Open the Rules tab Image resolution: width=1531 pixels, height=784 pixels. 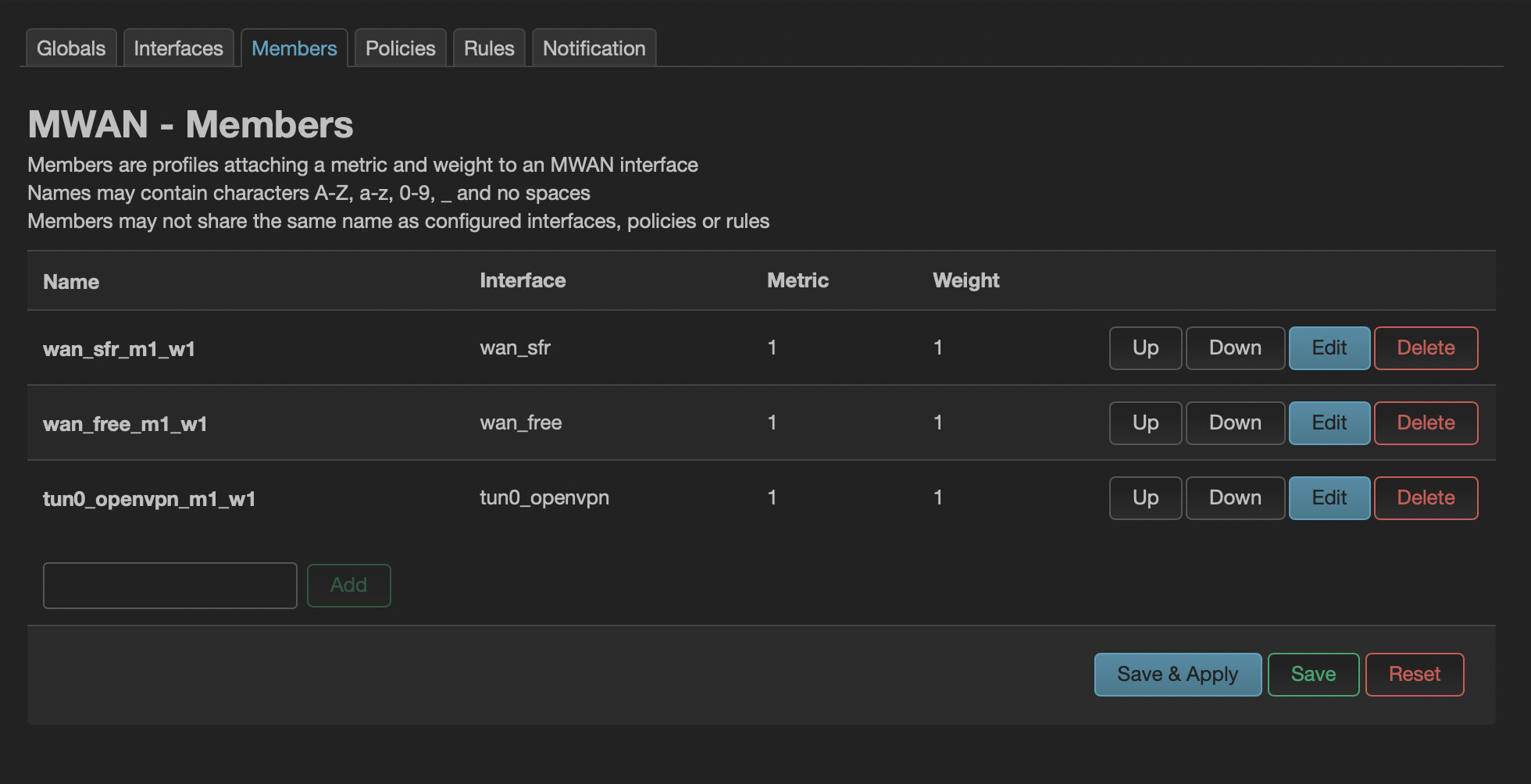pyautogui.click(x=489, y=48)
